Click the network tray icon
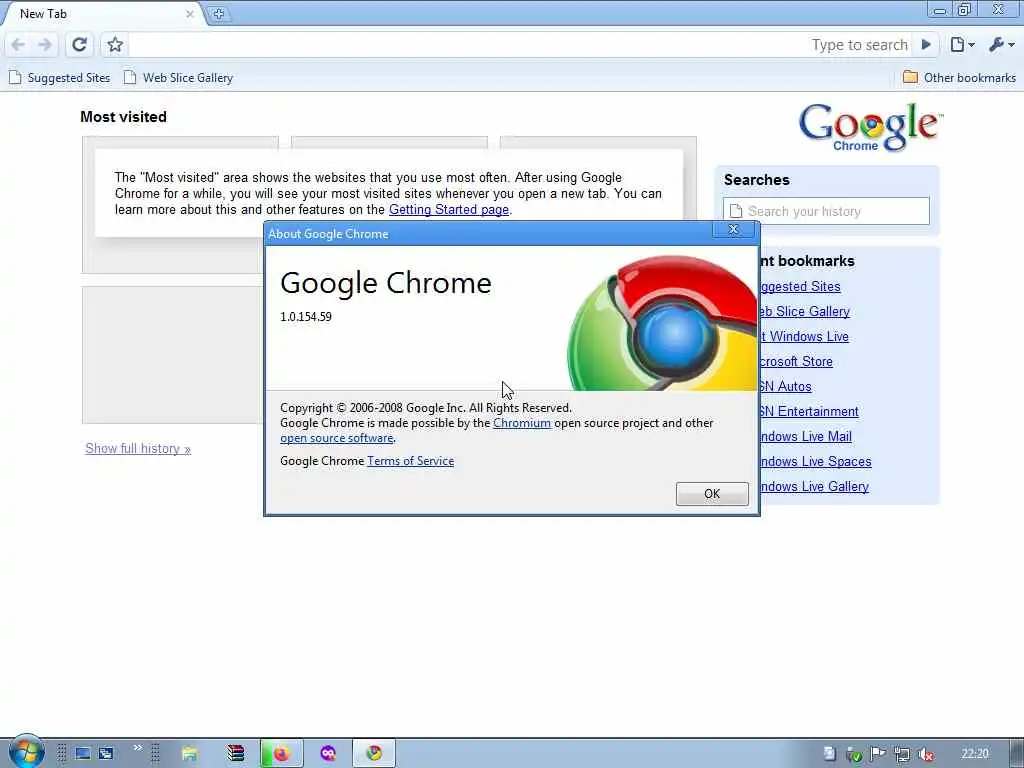 [902, 754]
